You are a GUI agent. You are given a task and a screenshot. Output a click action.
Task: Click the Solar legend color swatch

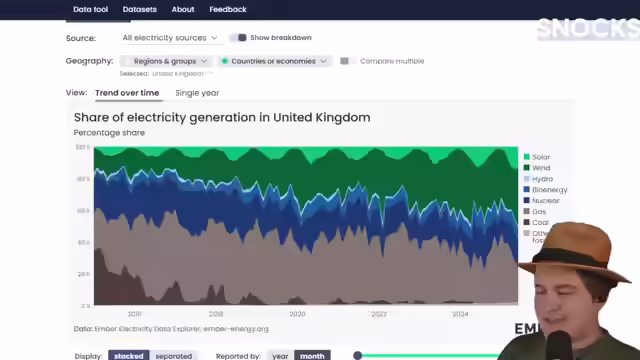click(527, 157)
